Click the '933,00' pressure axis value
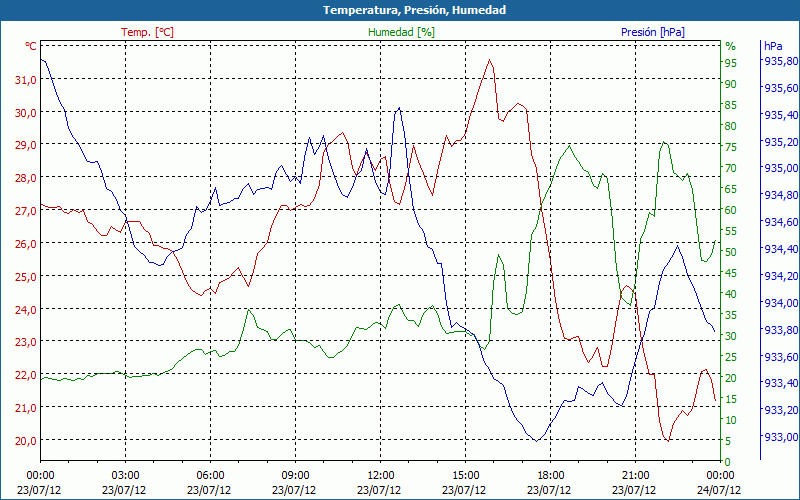The height and width of the screenshot is (500, 800). 780,437
